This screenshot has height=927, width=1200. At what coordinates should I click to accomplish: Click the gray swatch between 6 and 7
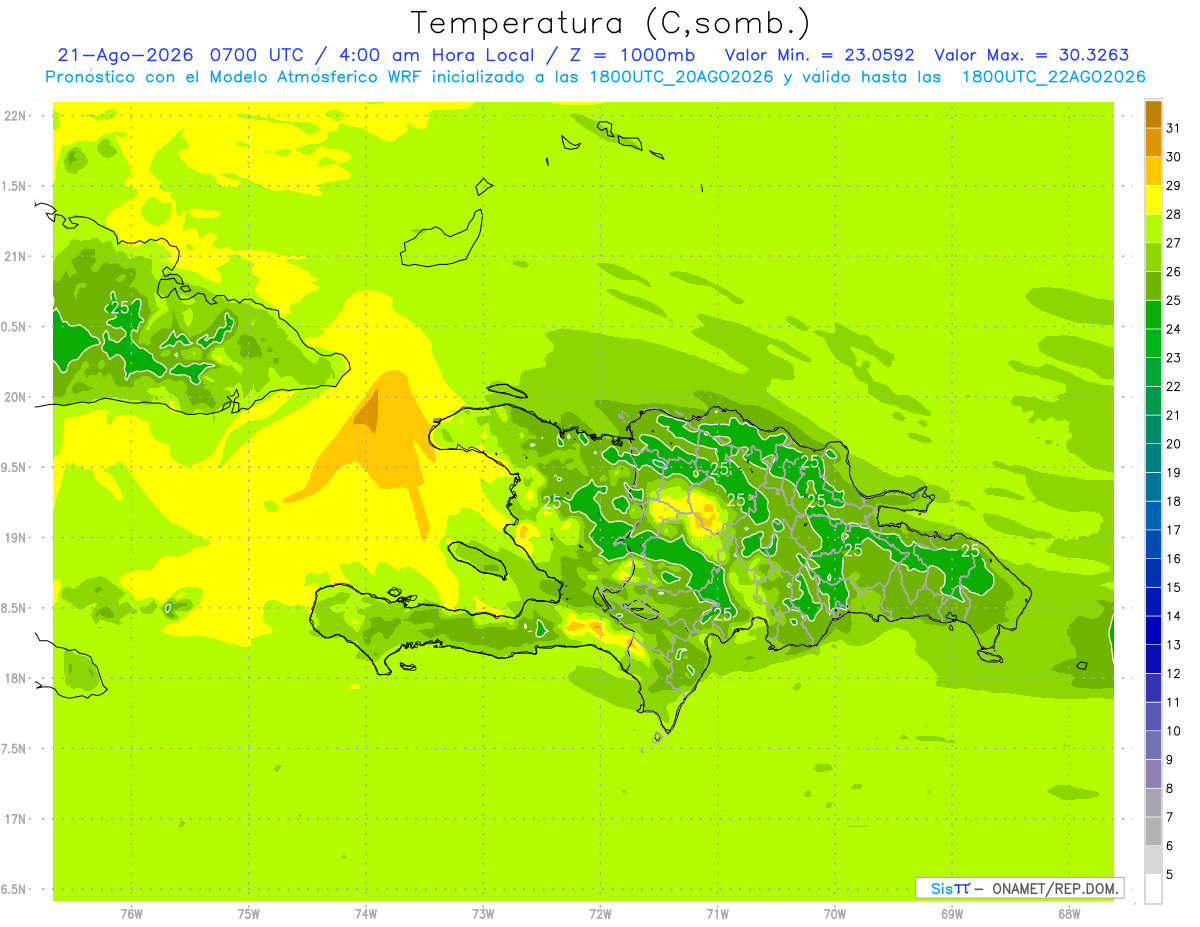point(1153,831)
